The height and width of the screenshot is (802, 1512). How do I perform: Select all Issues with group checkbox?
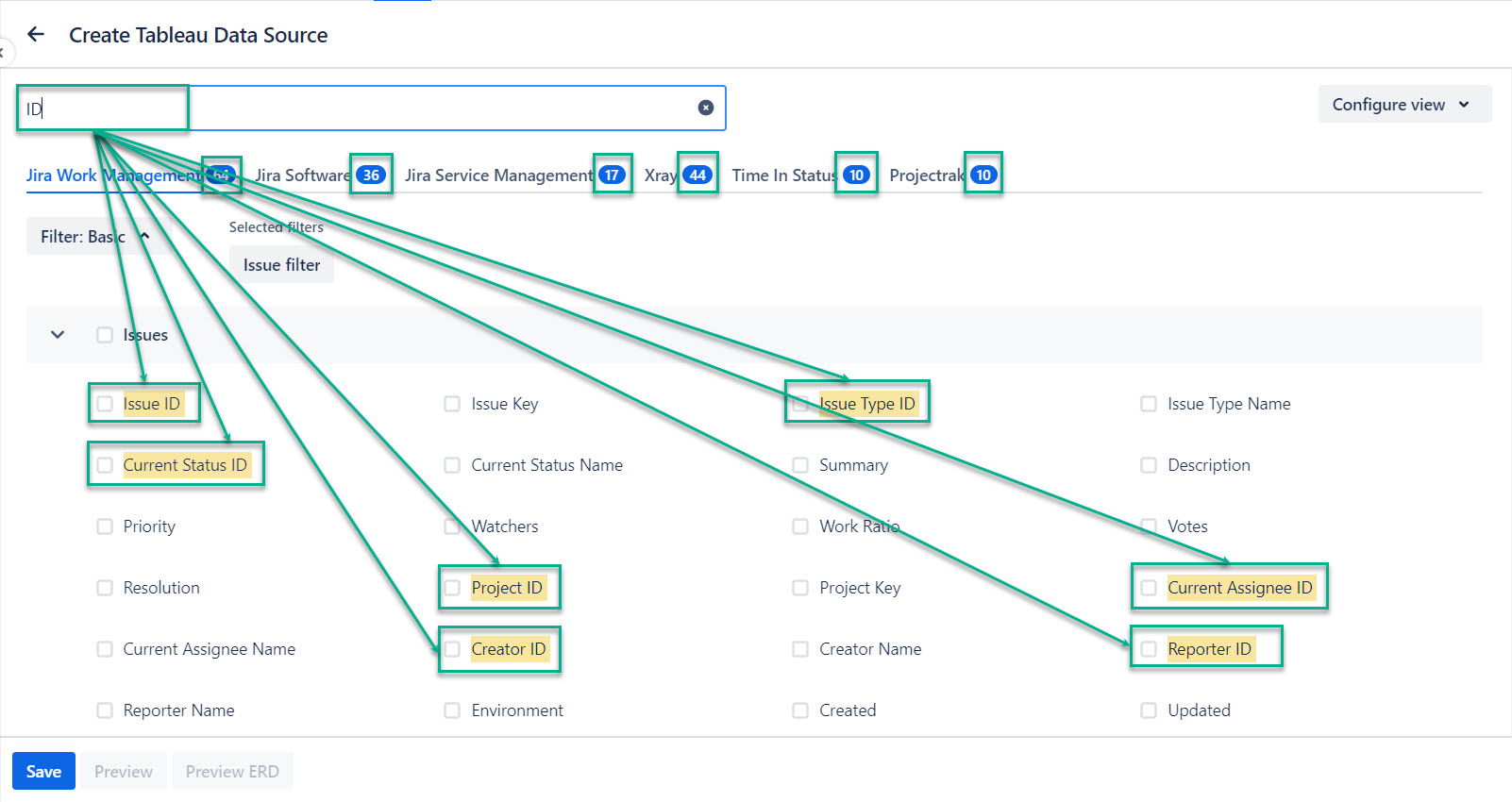point(105,335)
